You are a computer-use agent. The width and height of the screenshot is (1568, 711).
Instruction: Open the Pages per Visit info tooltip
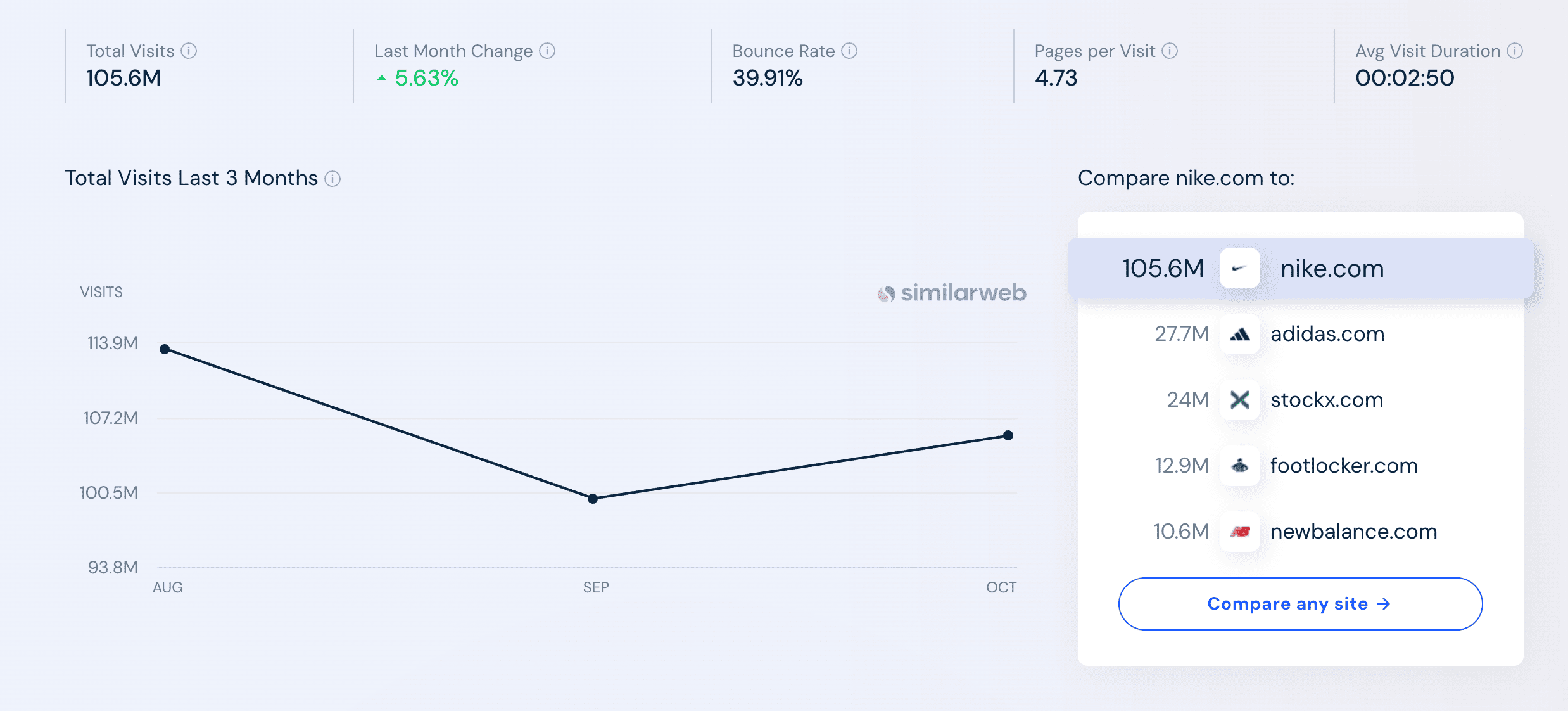click(x=1169, y=51)
